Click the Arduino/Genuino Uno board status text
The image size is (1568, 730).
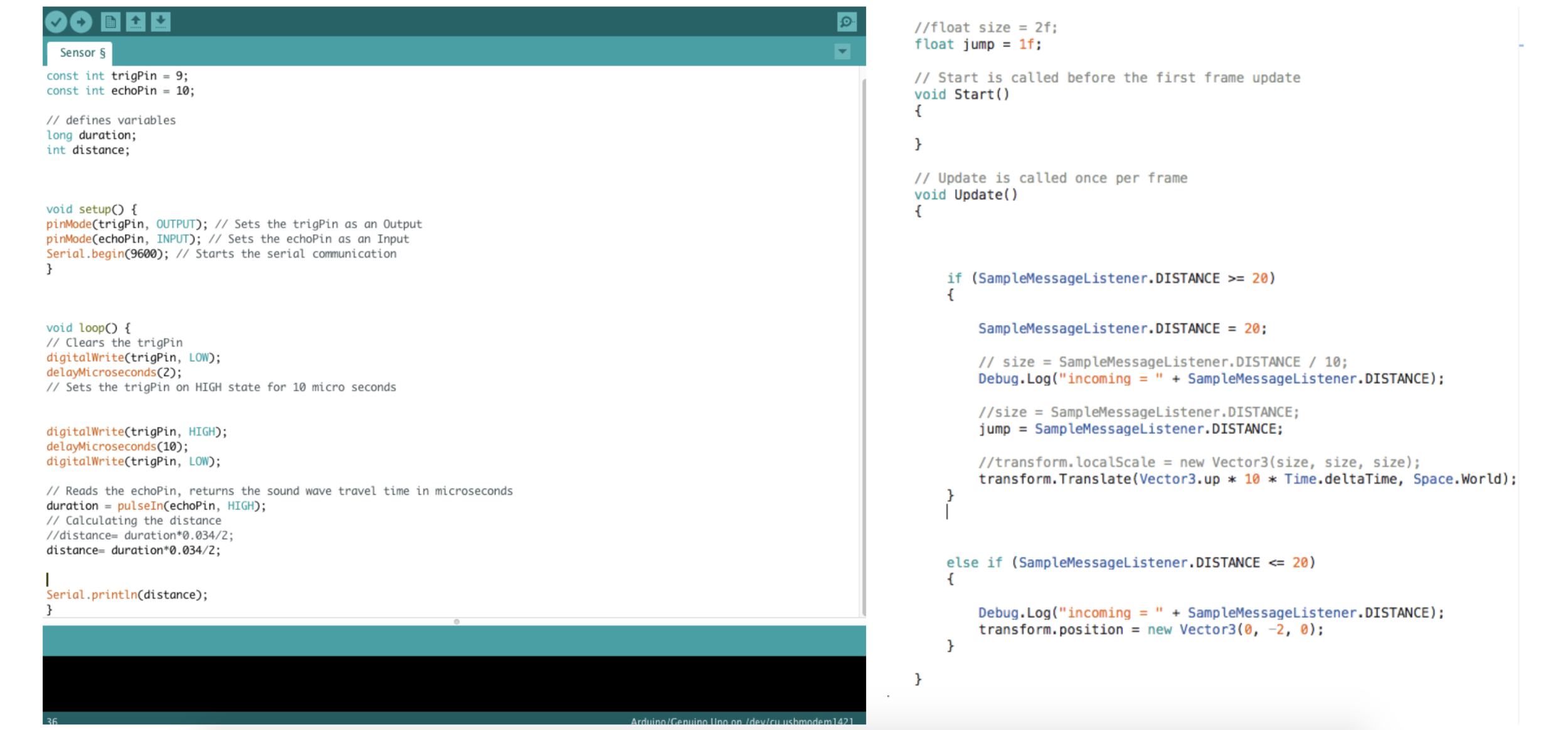pyautogui.click(x=742, y=721)
